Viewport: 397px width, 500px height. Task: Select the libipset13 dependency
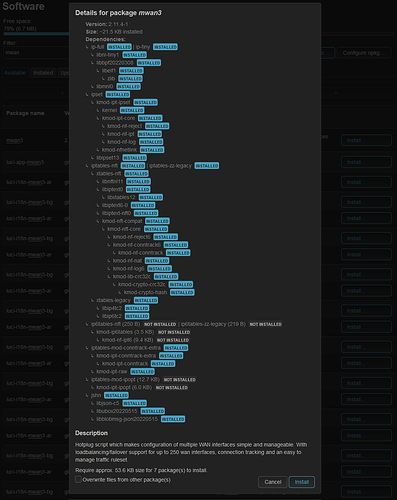point(108,158)
